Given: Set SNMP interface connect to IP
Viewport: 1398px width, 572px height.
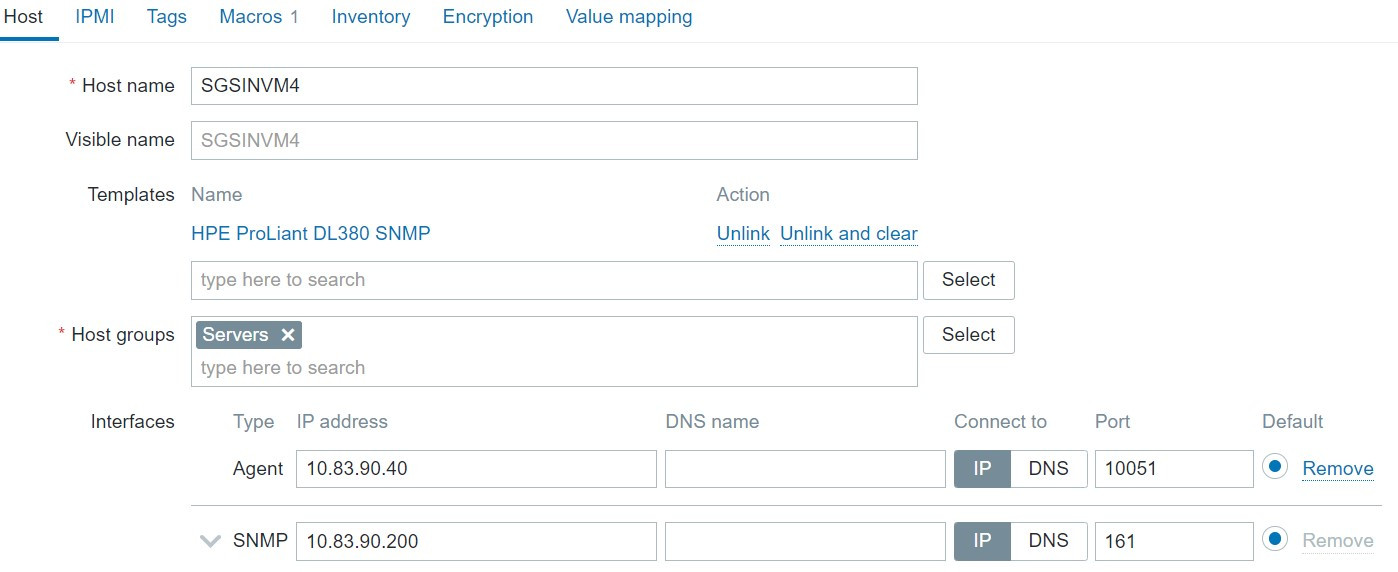Looking at the screenshot, I should tap(982, 541).
